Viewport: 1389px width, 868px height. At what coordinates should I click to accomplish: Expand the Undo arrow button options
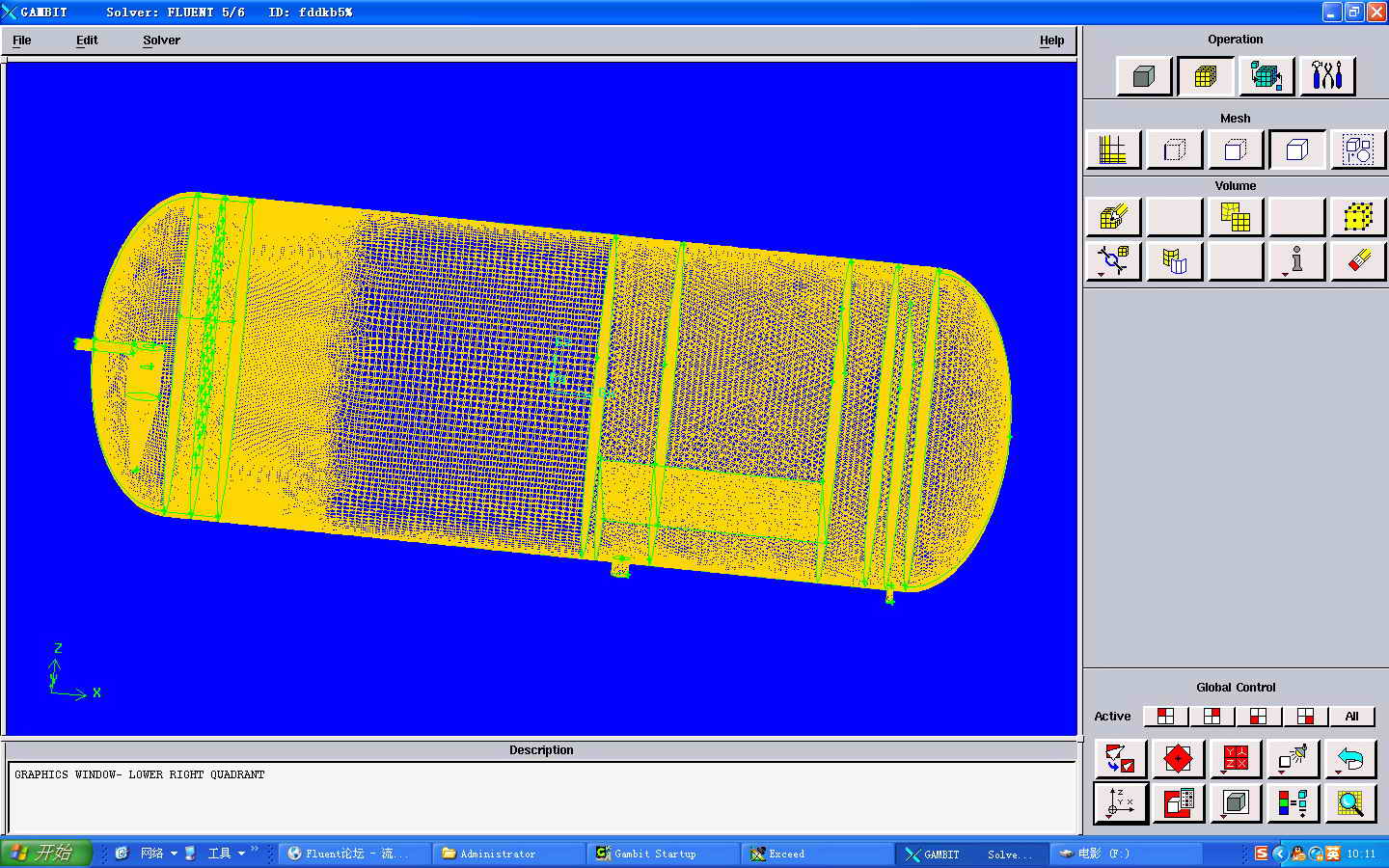point(1350,759)
